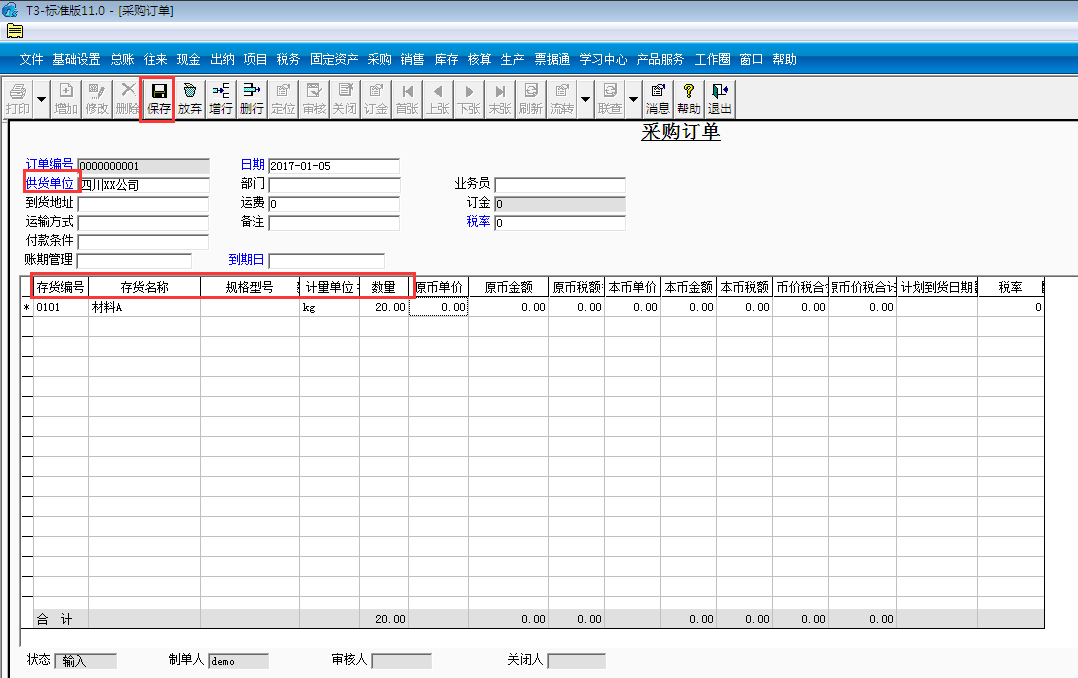
Task: Click the 业务员 input field
Action: click(x=559, y=185)
